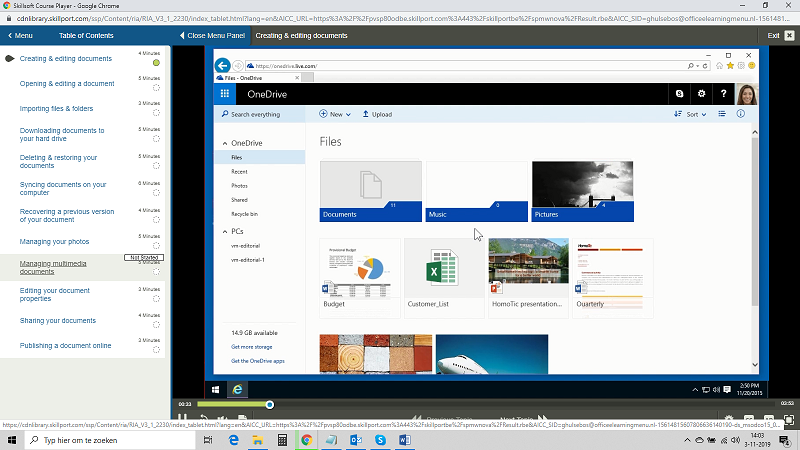
Task: Click the Exit X button of the course player
Action: pos(789,35)
